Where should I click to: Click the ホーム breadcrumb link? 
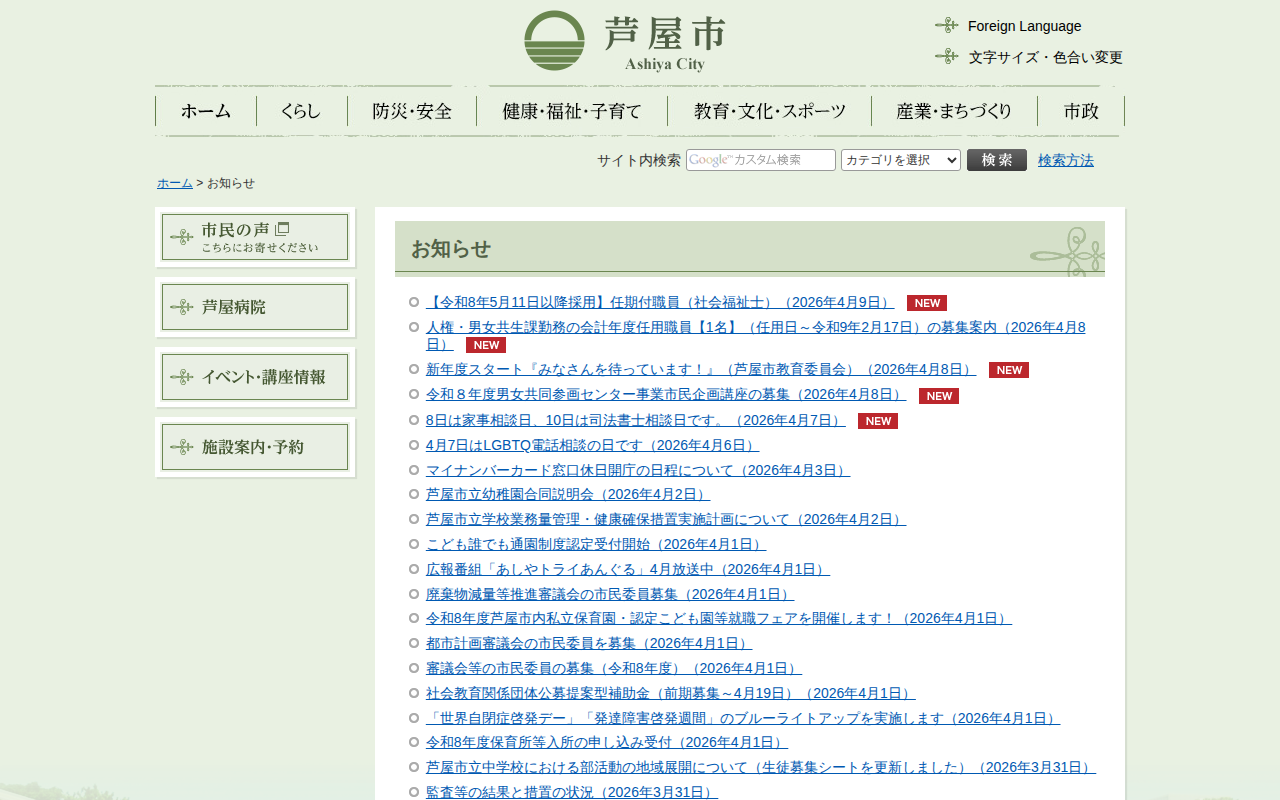click(x=174, y=183)
